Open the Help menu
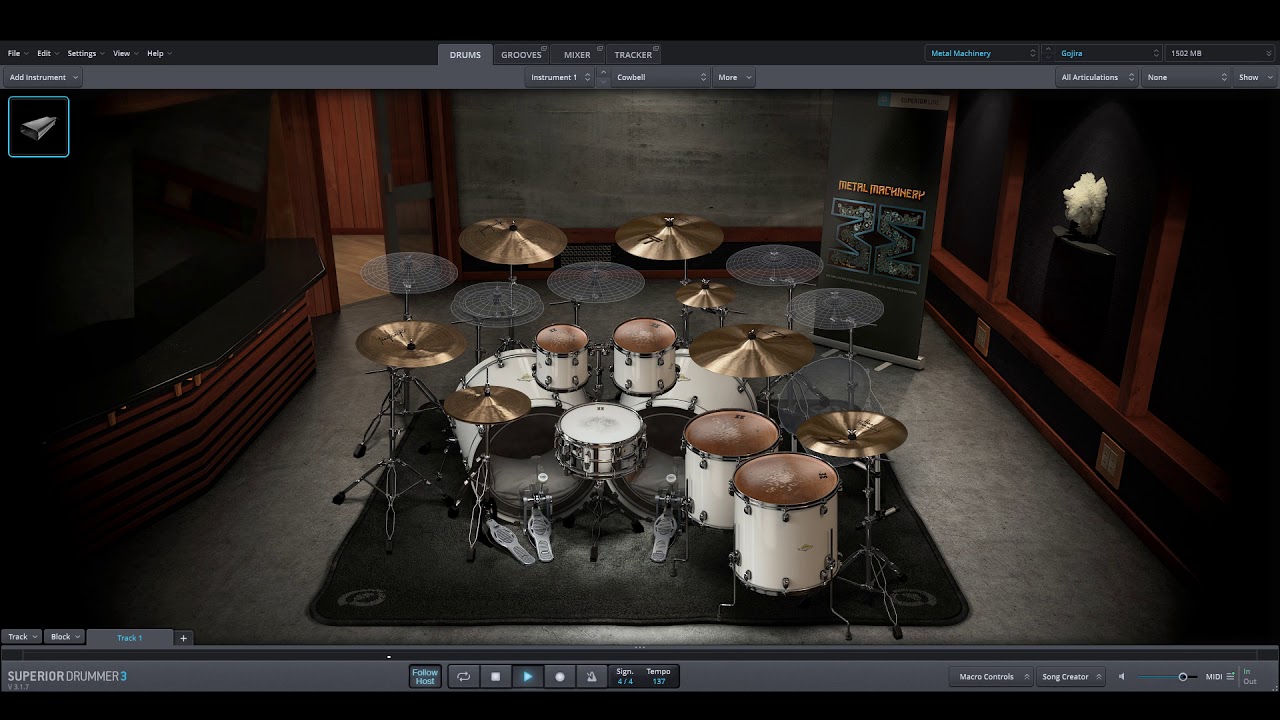Image resolution: width=1280 pixels, height=720 pixels. (159, 53)
